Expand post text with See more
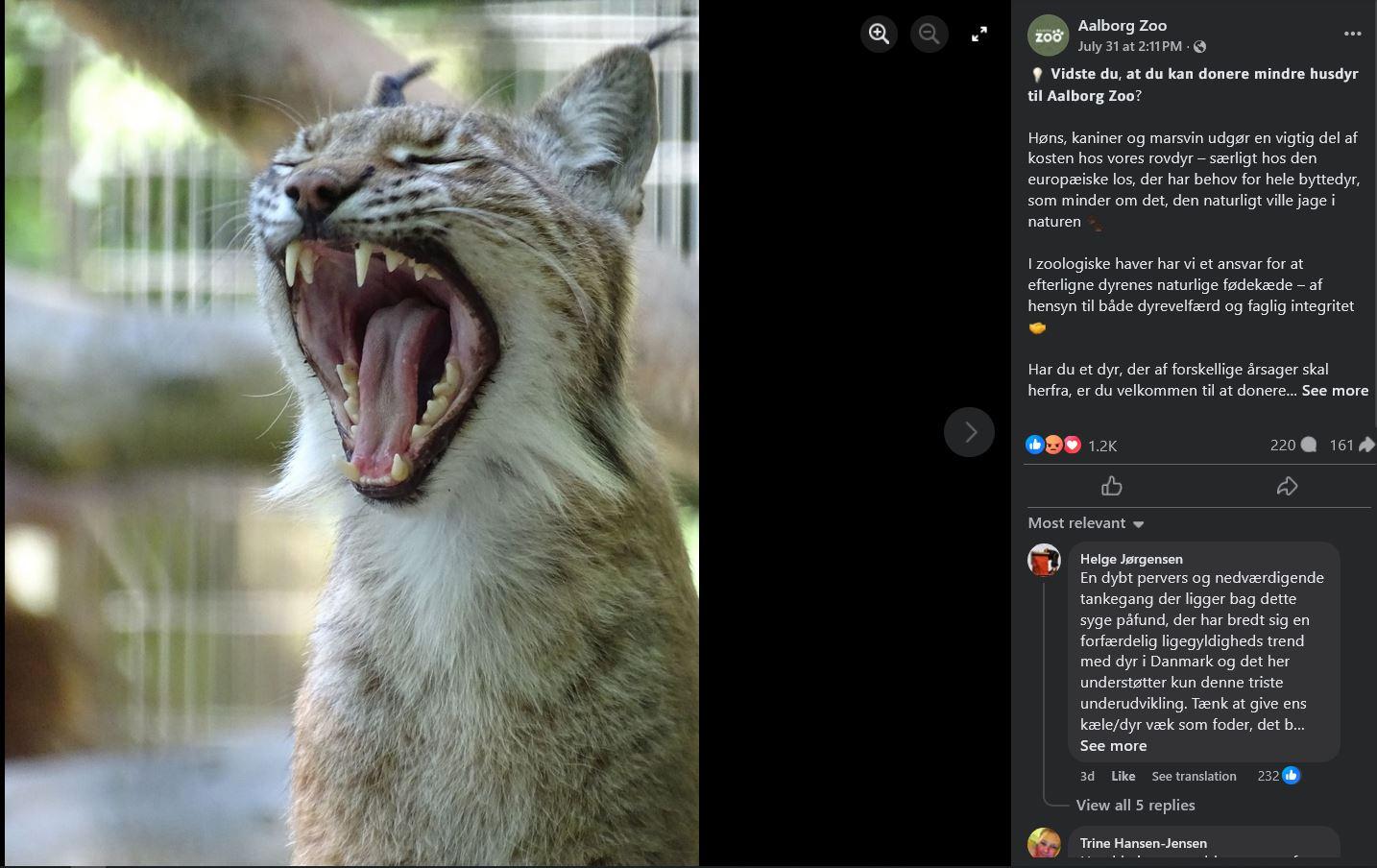1377x868 pixels. pyautogui.click(x=1334, y=391)
